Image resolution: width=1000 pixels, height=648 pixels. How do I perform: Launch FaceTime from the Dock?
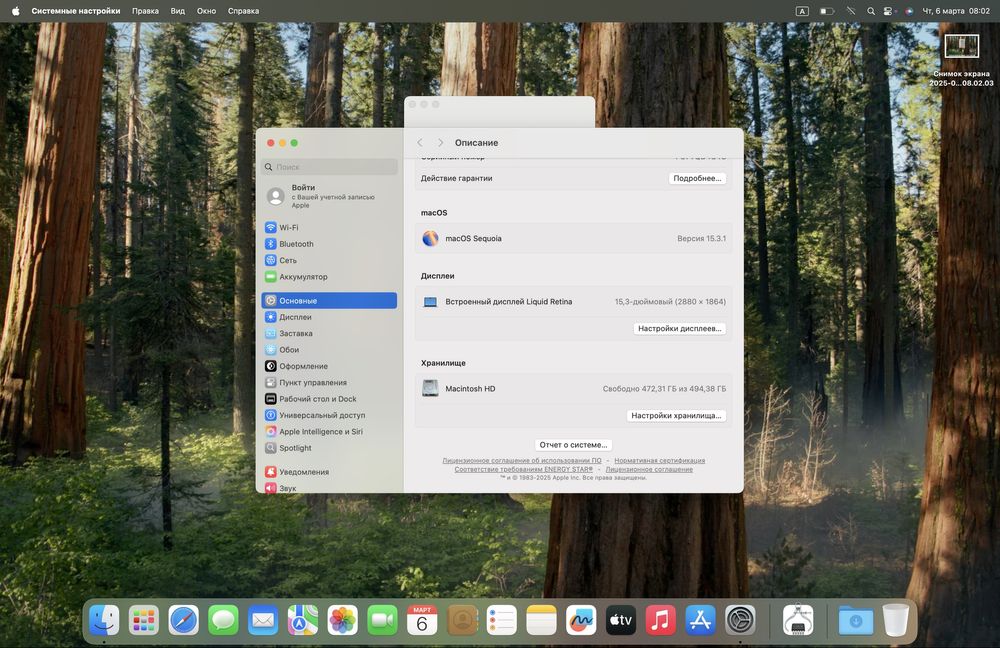(382, 620)
